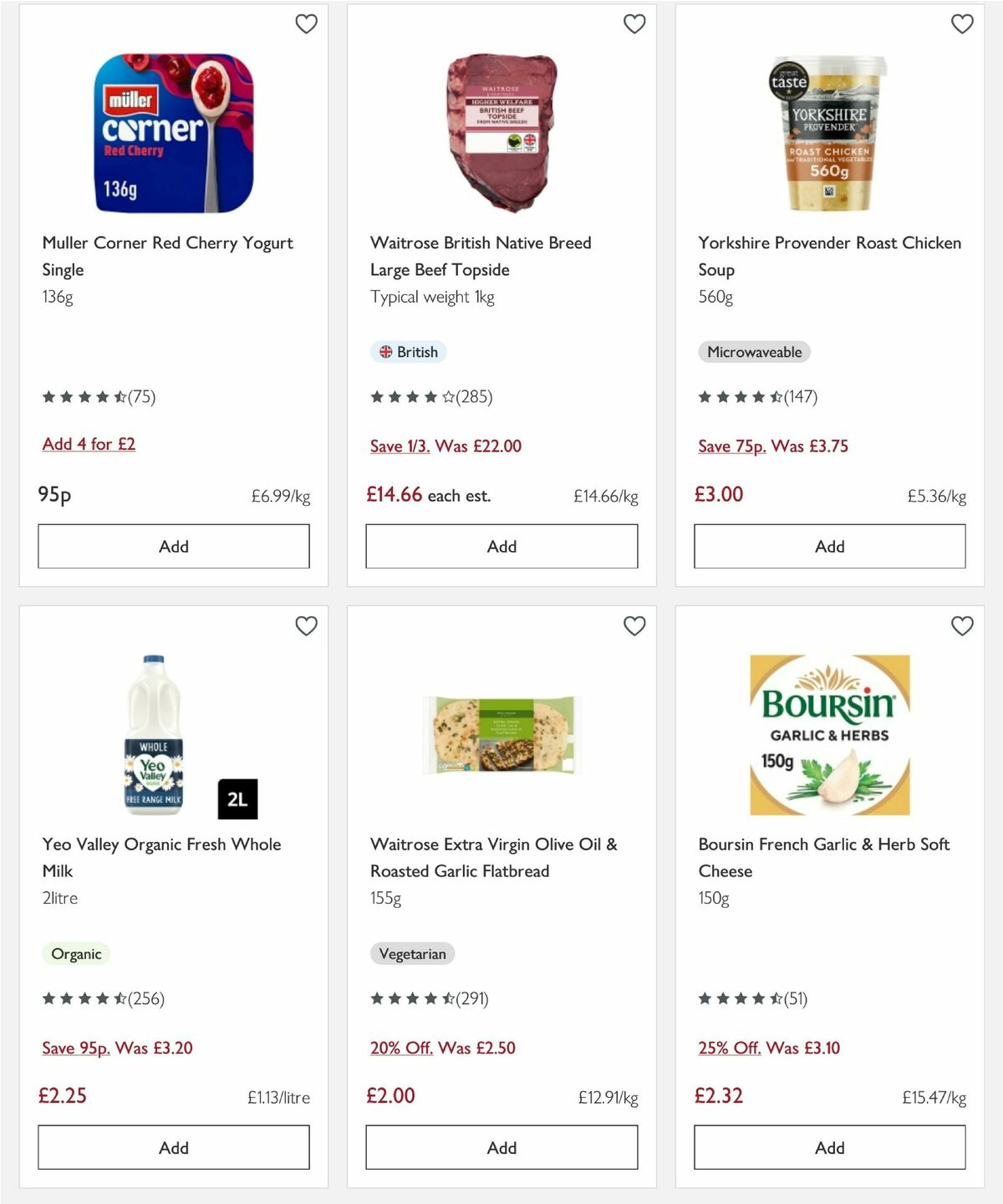Open the 291 reviews for the flatbread
Viewport: 1003px width, 1204px height.
(431, 998)
